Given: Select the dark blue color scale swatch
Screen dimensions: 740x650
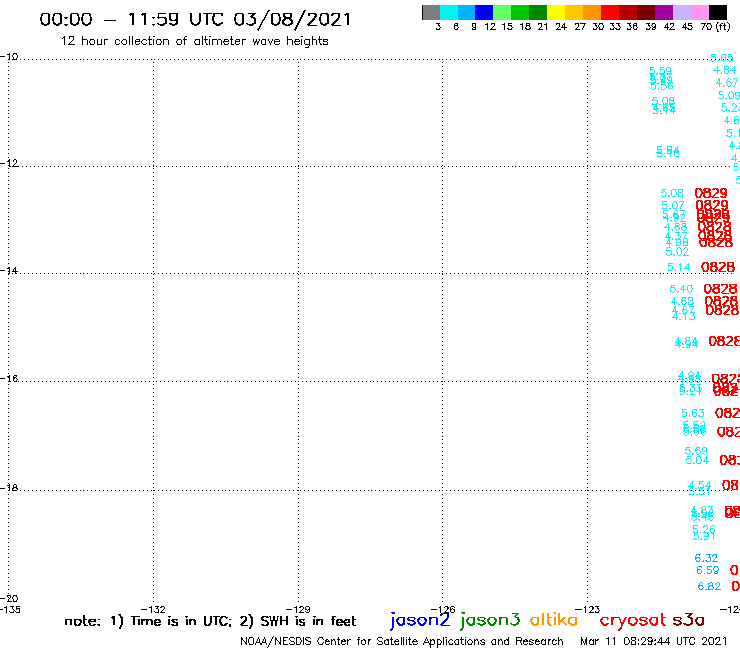Looking at the screenshot, I should click(484, 12).
